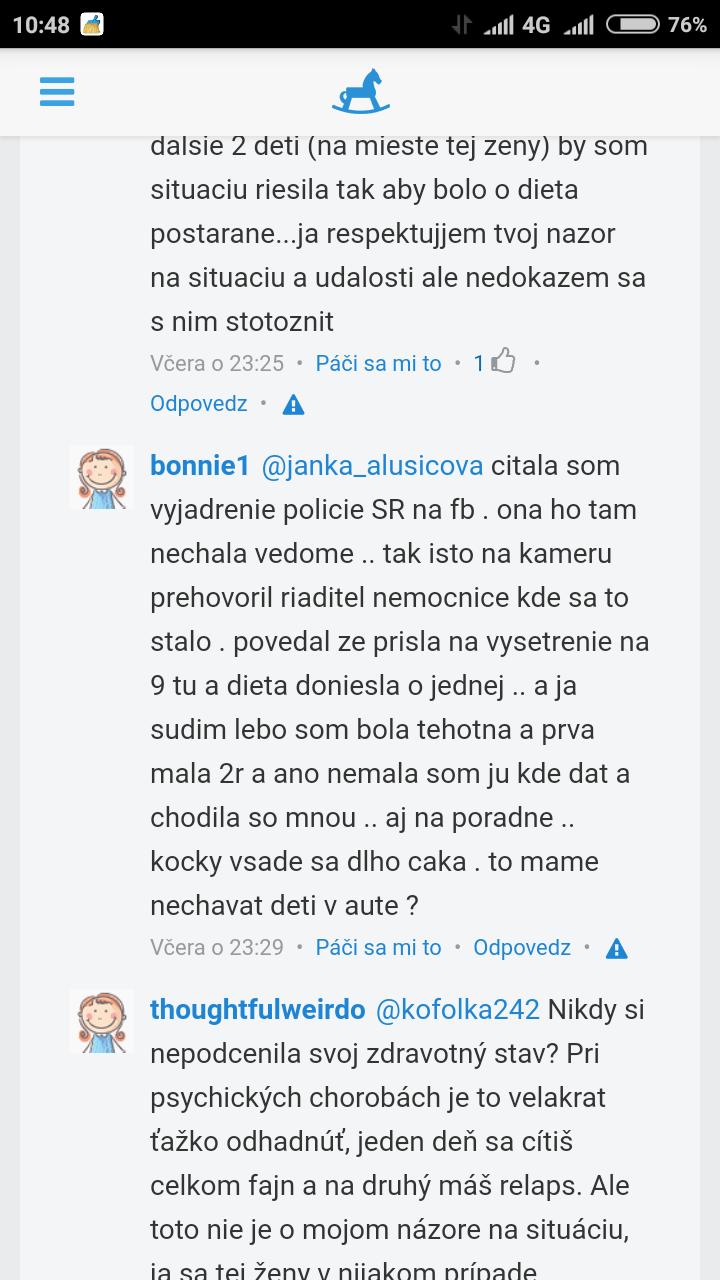Open bonnie1 user profile
This screenshot has height=1280, width=720.
199,466
